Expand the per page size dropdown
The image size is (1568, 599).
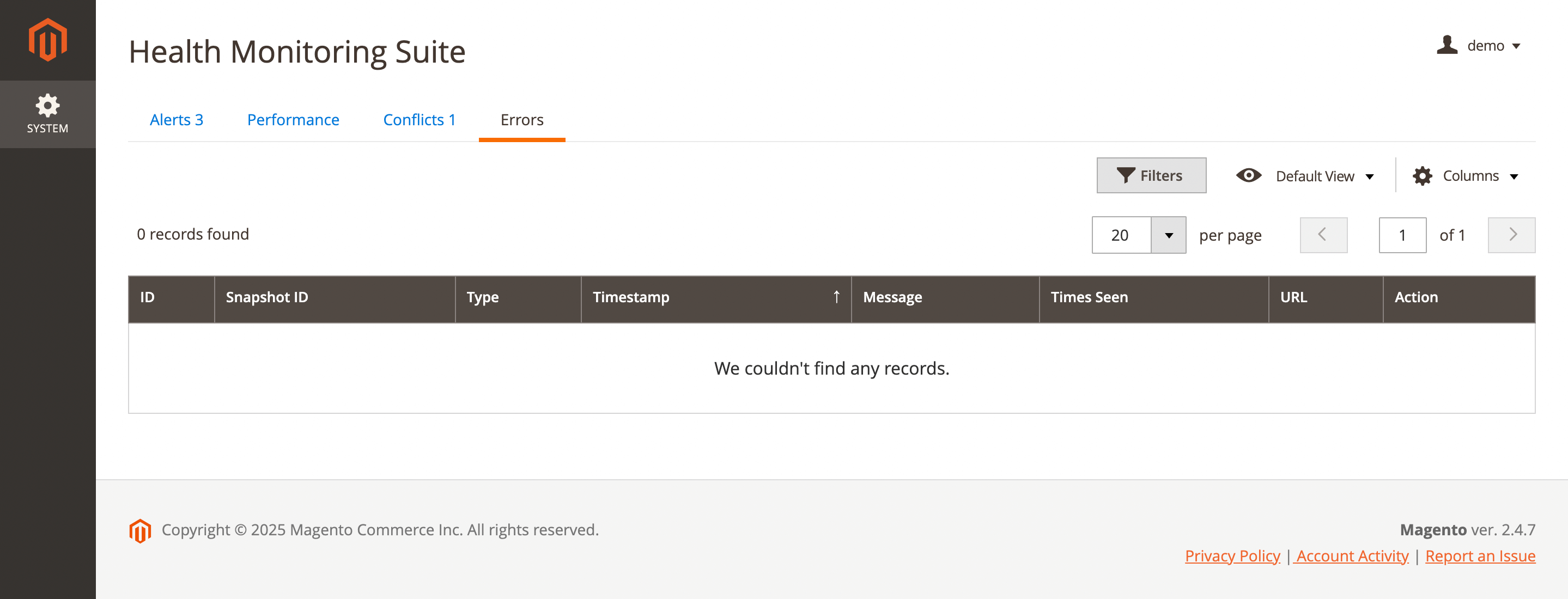(x=1168, y=235)
